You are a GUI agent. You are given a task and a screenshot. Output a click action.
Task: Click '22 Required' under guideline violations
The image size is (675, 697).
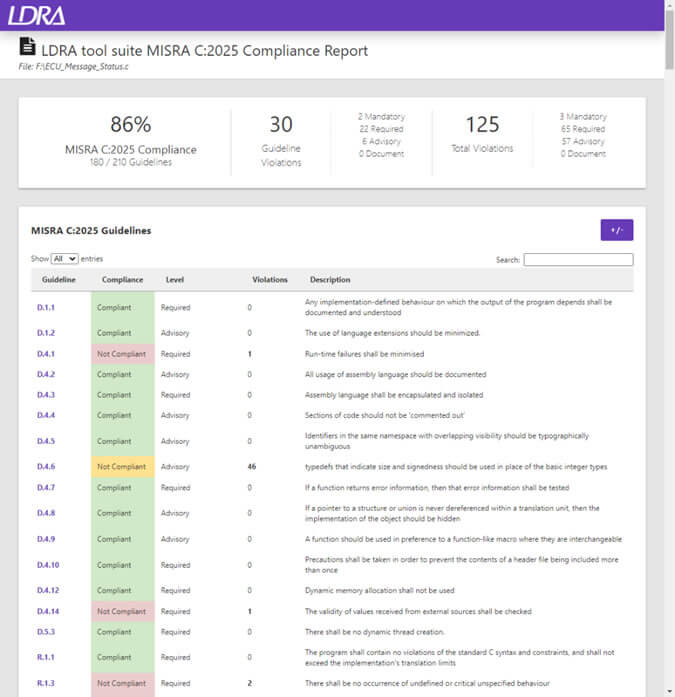click(x=381, y=129)
